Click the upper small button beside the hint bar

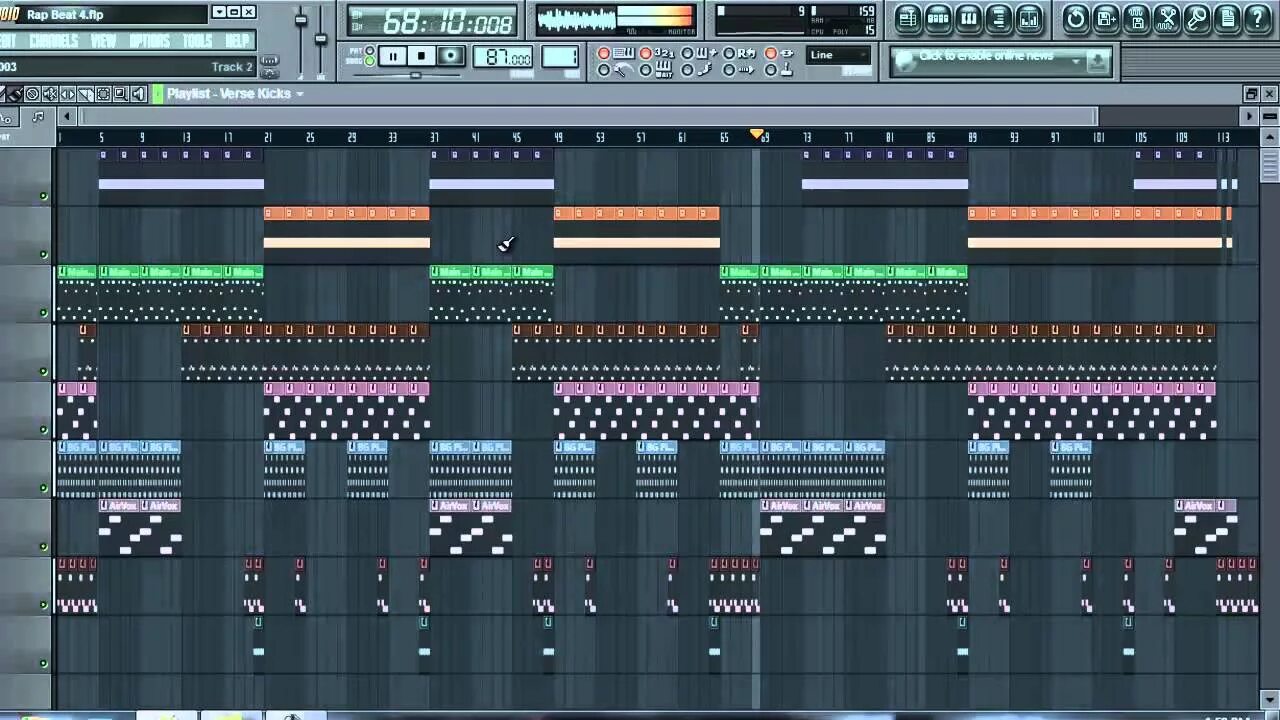coord(269,61)
